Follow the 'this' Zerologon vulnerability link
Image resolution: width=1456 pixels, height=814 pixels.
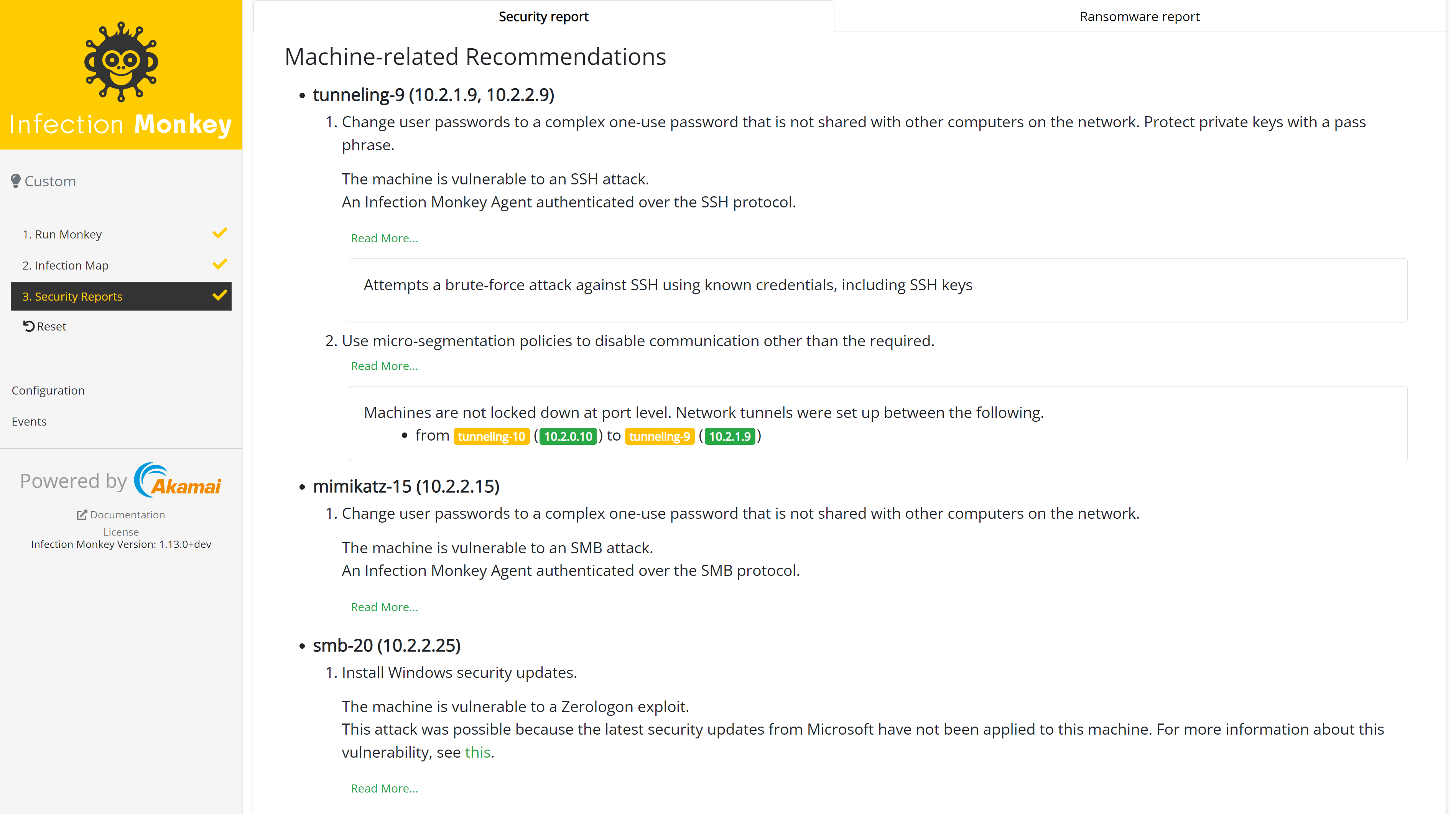pos(477,752)
